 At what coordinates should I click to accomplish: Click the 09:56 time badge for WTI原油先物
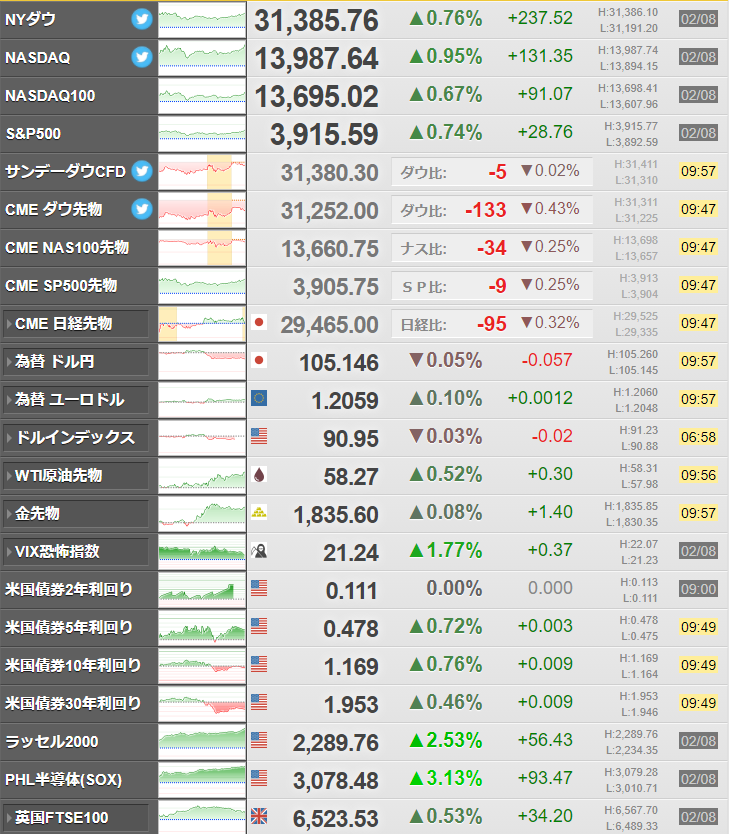tap(698, 475)
